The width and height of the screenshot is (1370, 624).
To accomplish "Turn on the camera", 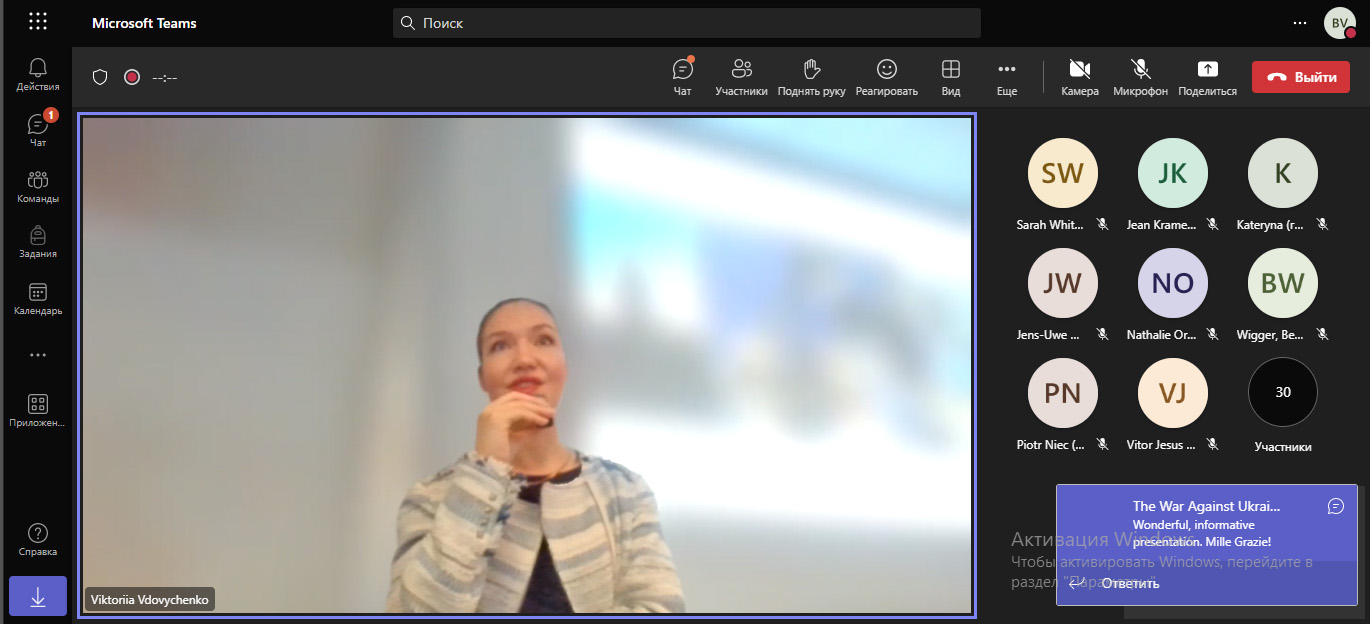I will [1079, 76].
